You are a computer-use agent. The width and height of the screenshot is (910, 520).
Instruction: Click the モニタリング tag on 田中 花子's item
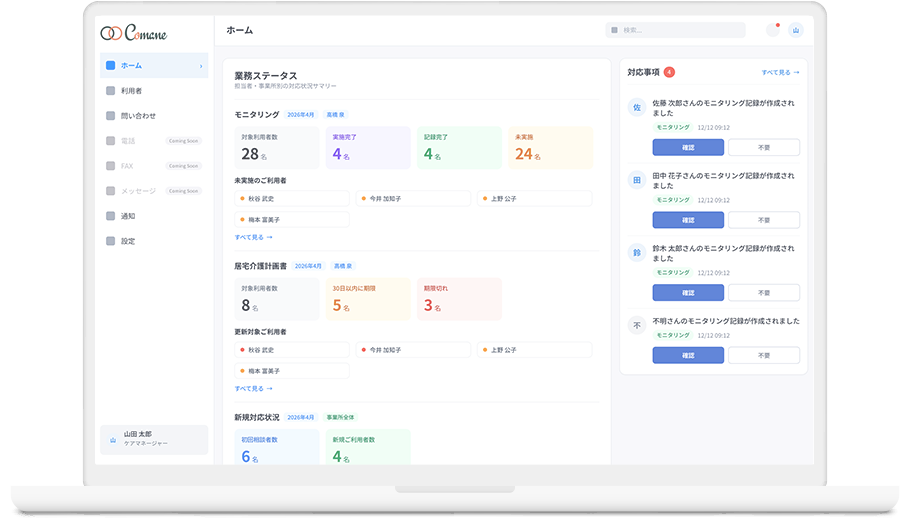pyautogui.click(x=673, y=200)
